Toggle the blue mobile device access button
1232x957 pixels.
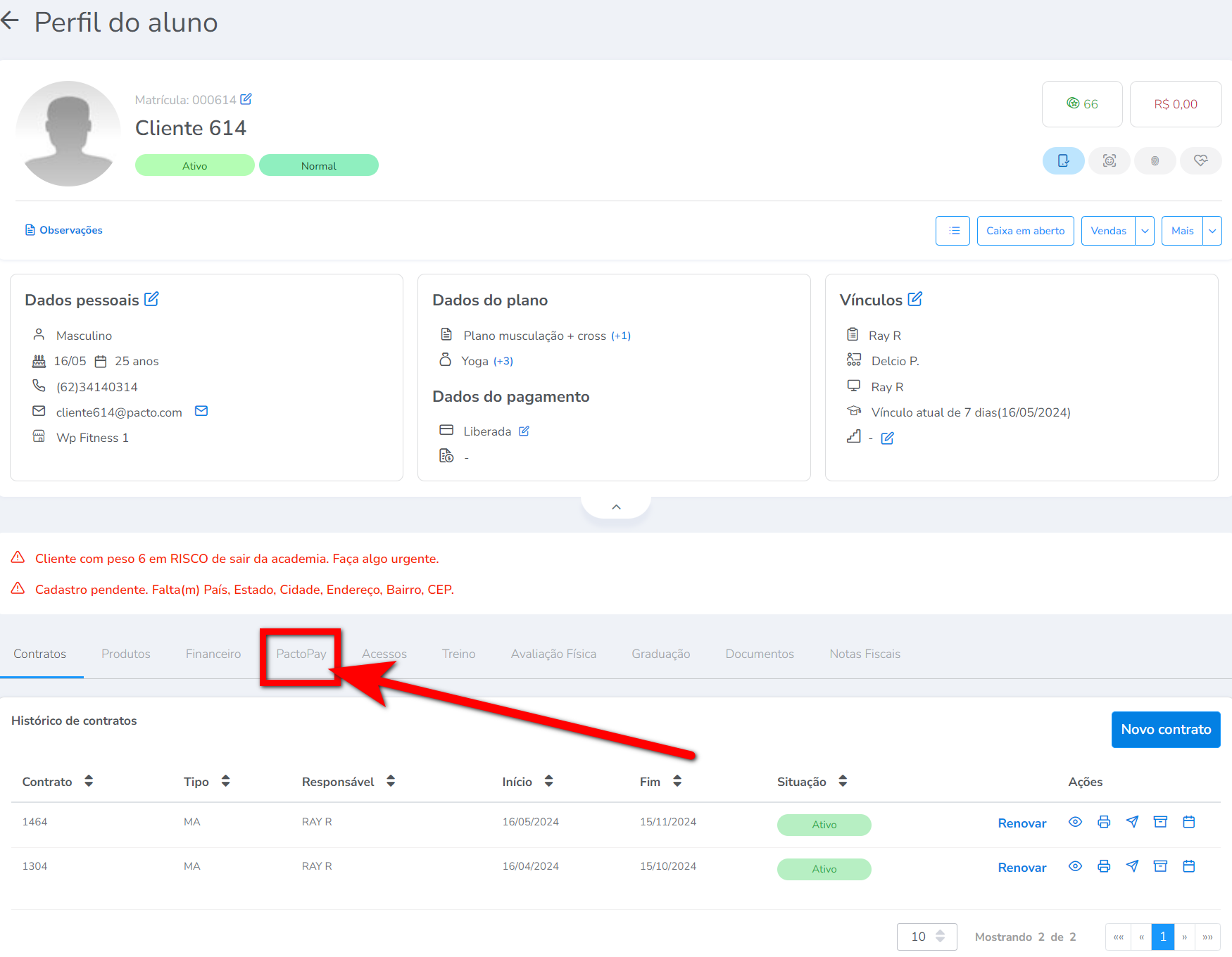(1063, 161)
